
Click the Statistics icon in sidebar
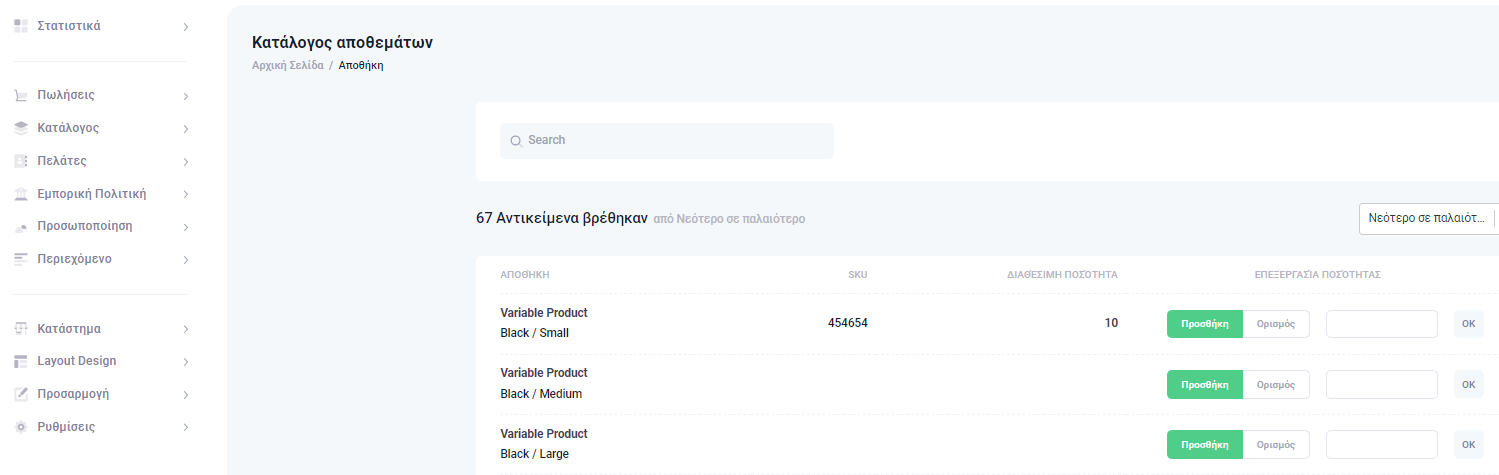(x=21, y=26)
